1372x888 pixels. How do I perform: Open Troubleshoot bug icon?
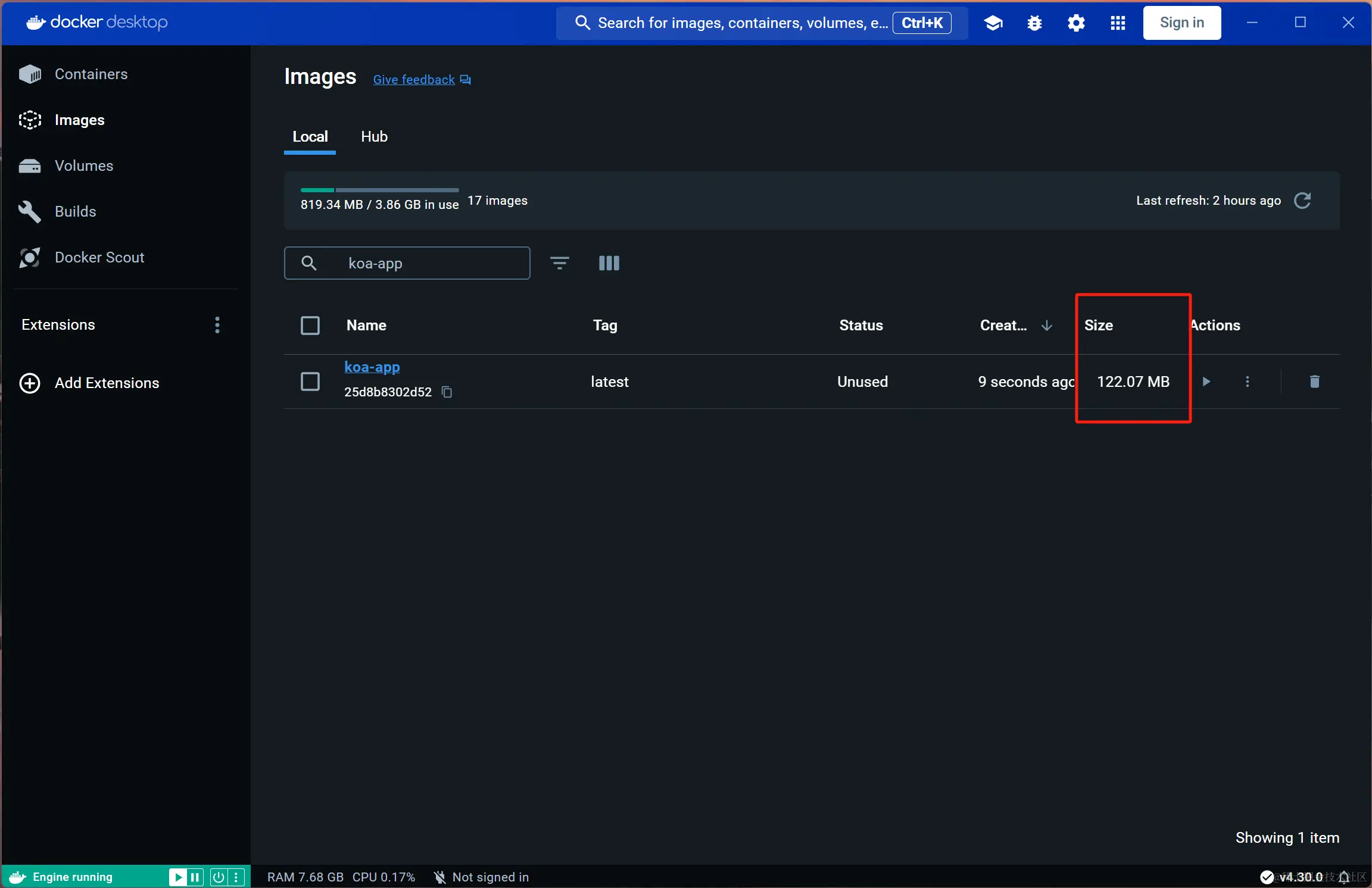pyautogui.click(x=1034, y=23)
